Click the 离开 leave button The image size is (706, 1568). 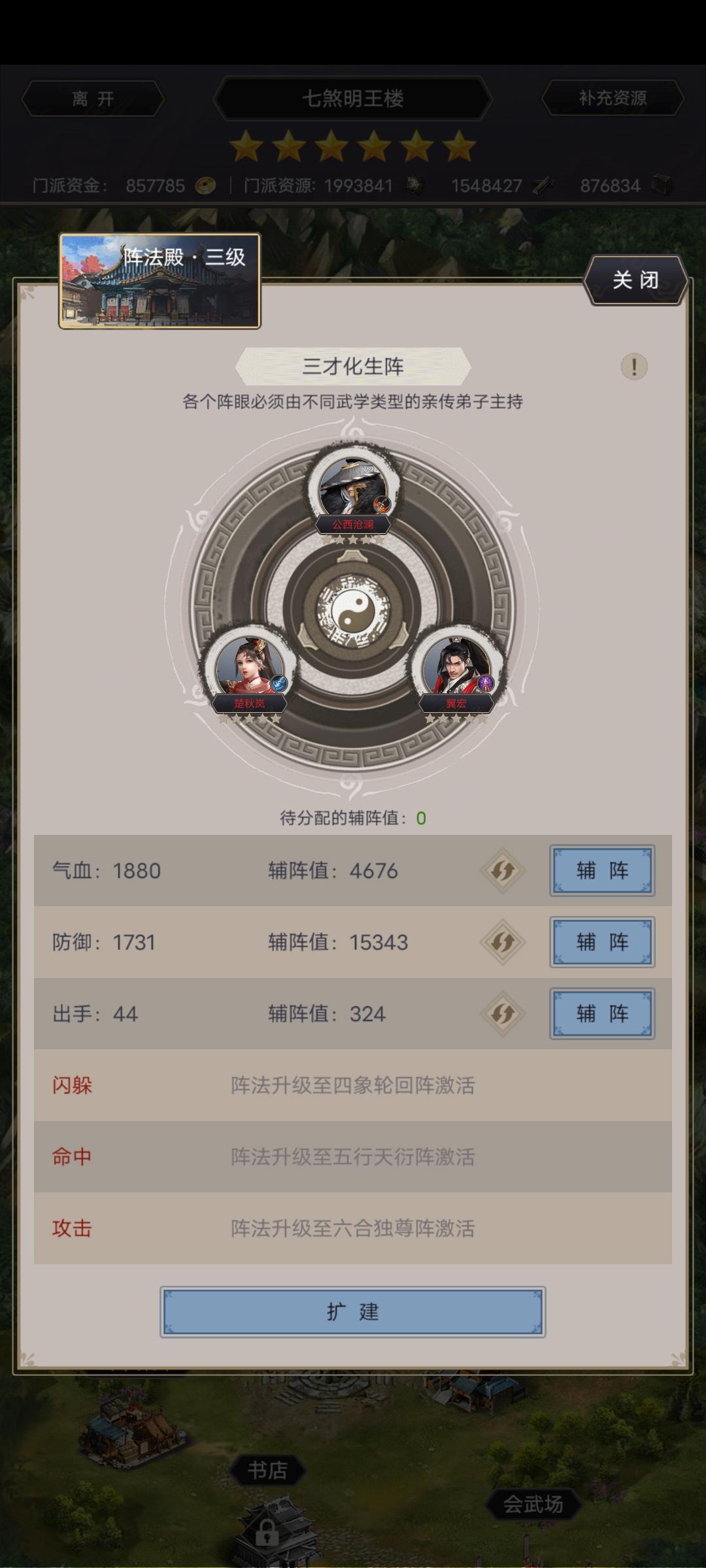point(93,99)
